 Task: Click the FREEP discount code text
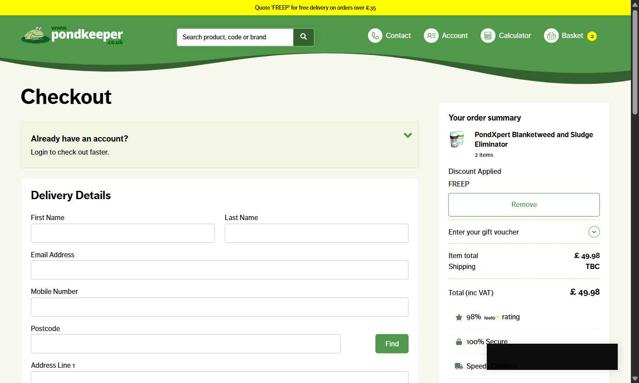(x=459, y=184)
